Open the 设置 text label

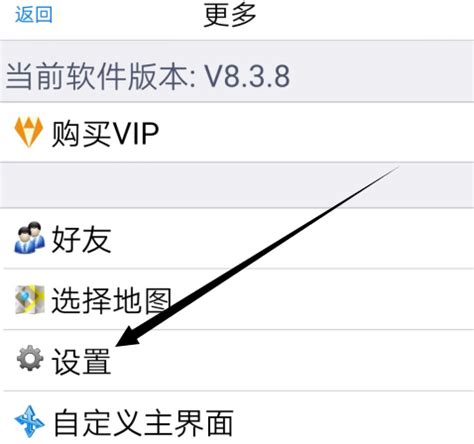click(81, 362)
